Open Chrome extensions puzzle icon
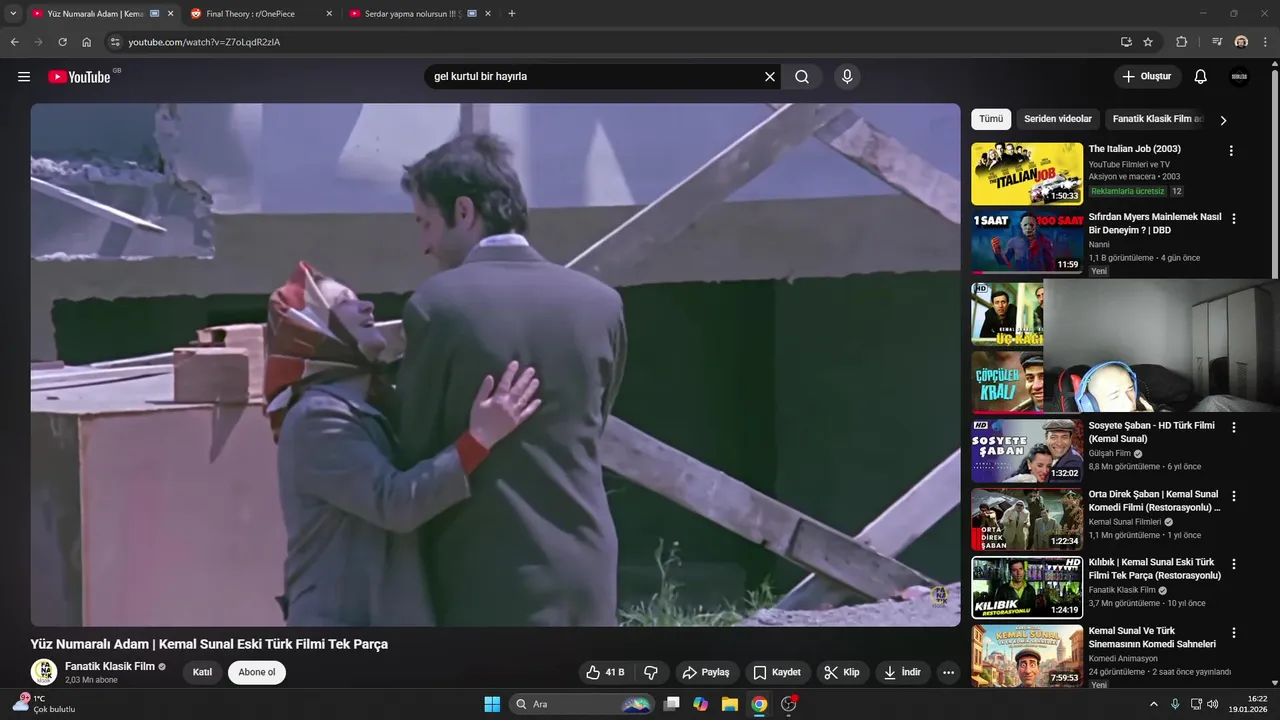 1181,42
